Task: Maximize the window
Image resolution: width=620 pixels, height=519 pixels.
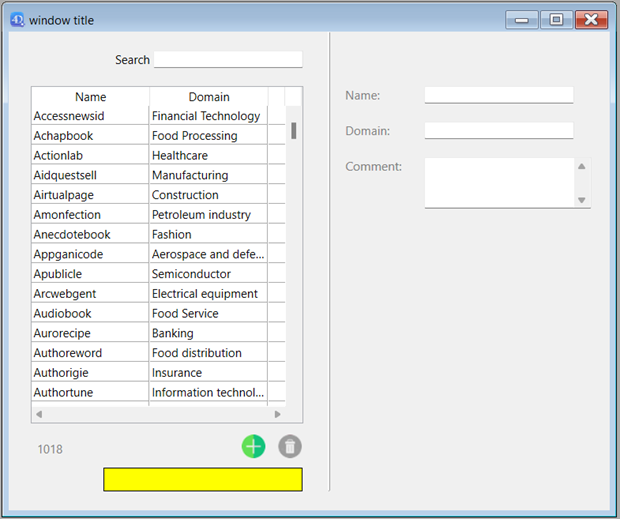Action: (556, 20)
